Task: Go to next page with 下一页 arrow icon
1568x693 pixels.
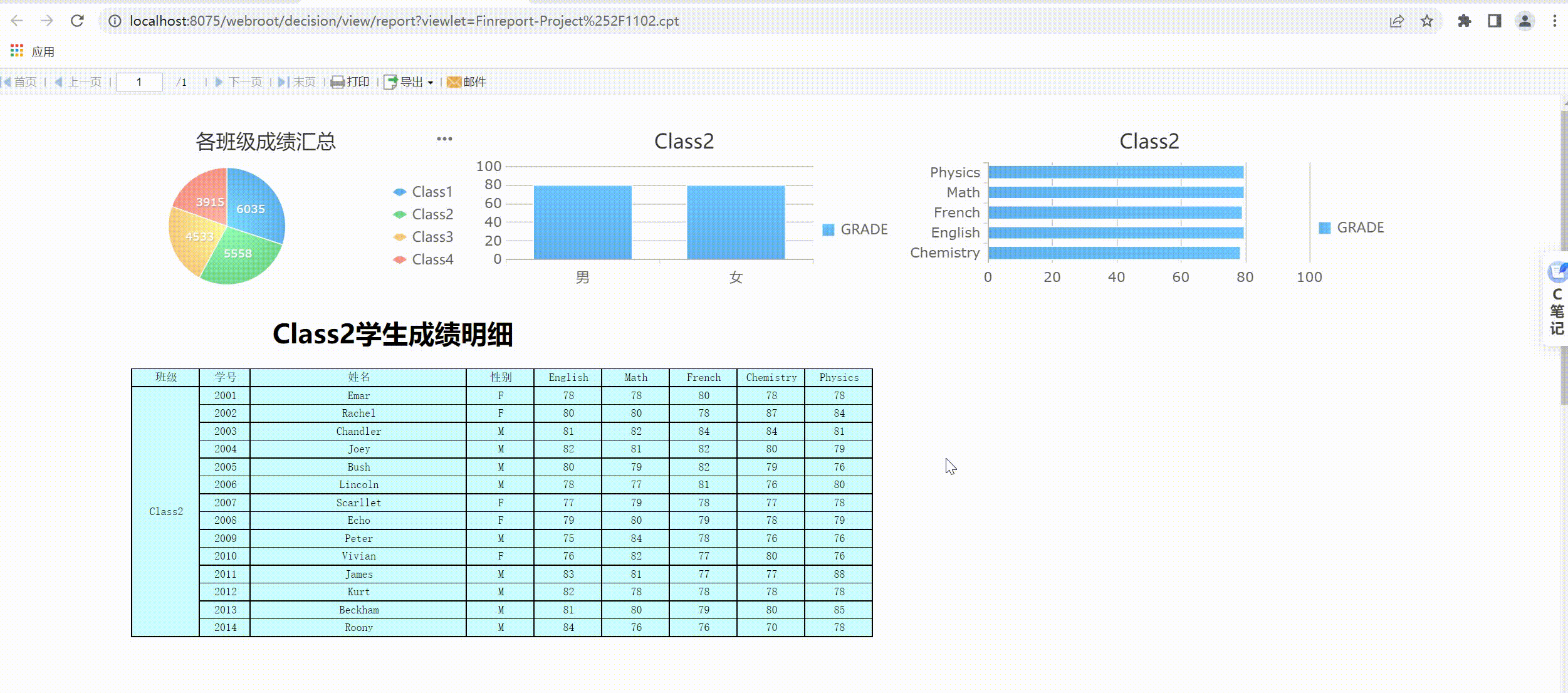Action: (x=219, y=81)
